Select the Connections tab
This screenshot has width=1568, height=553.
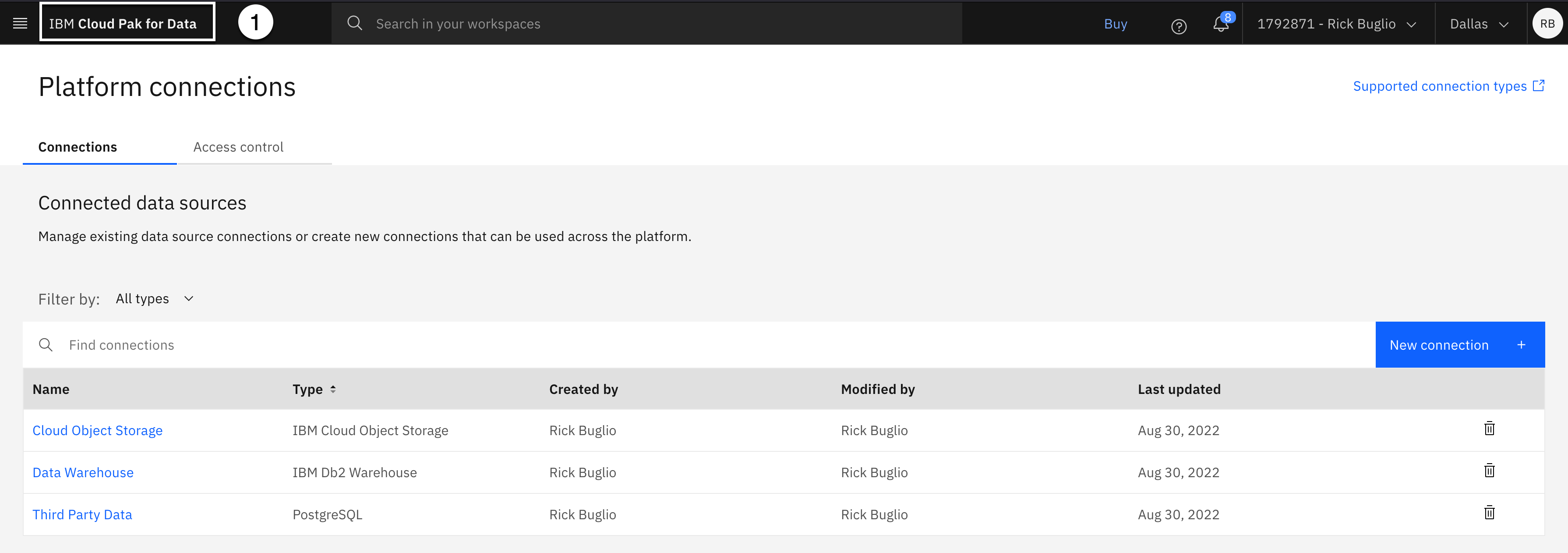[x=77, y=147]
